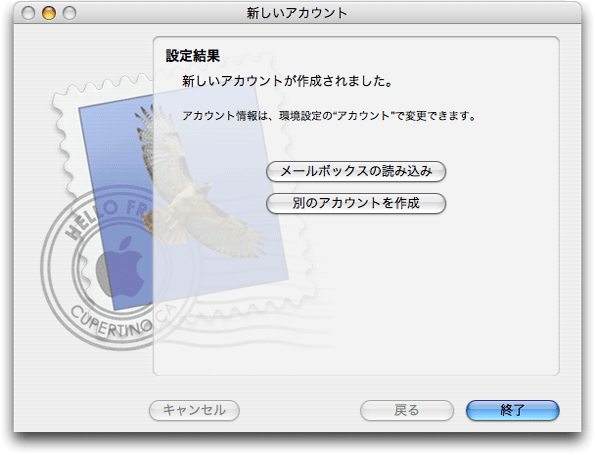
Task: Click the キャンセル button
Action: point(194,410)
